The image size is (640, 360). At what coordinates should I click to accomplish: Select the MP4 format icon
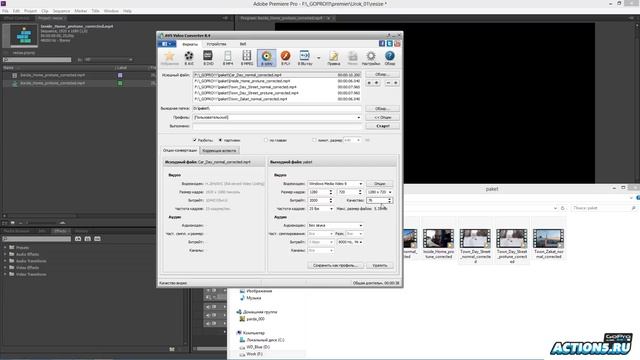pyautogui.click(x=228, y=58)
